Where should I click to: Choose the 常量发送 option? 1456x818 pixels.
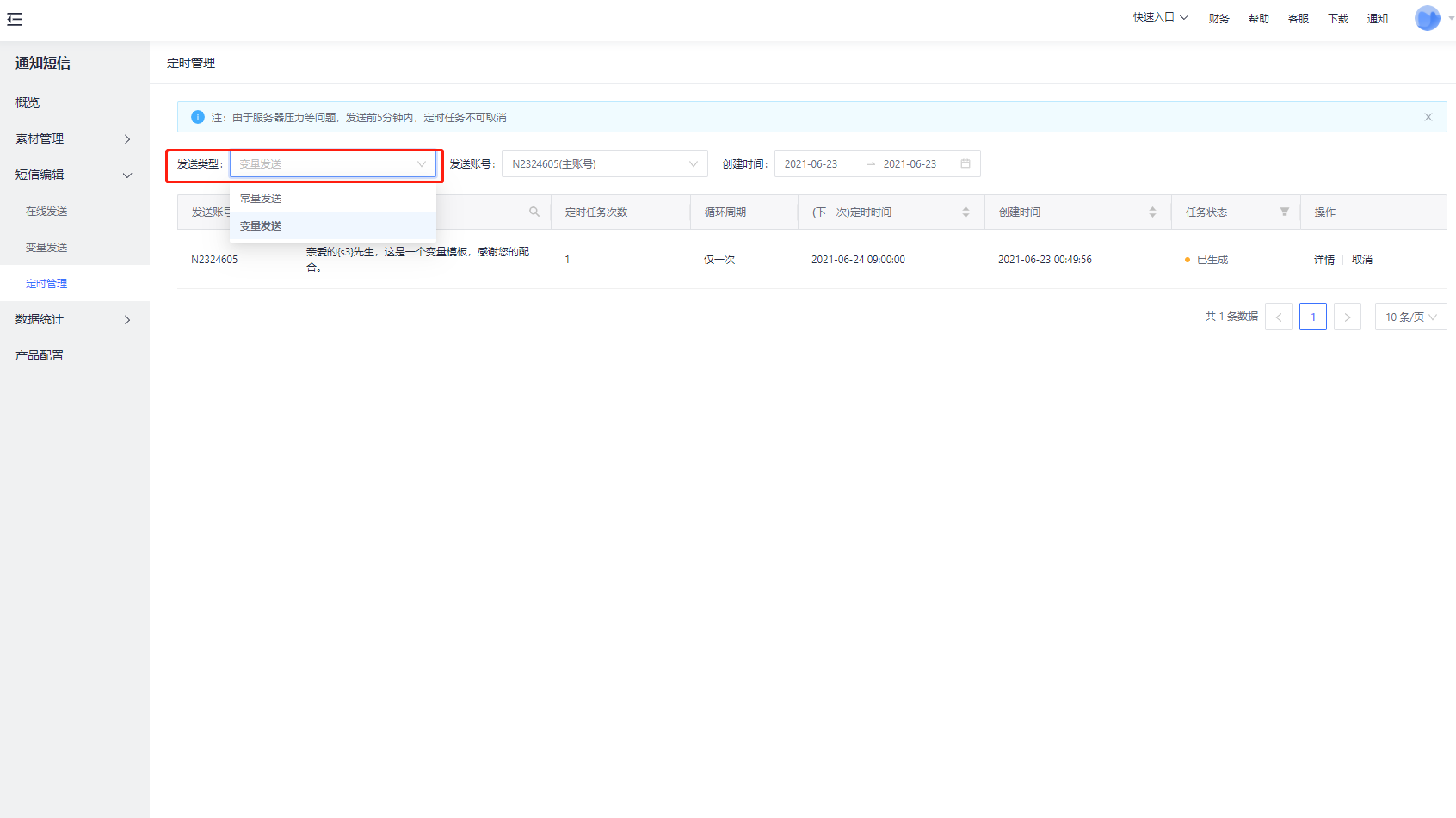pyautogui.click(x=333, y=198)
